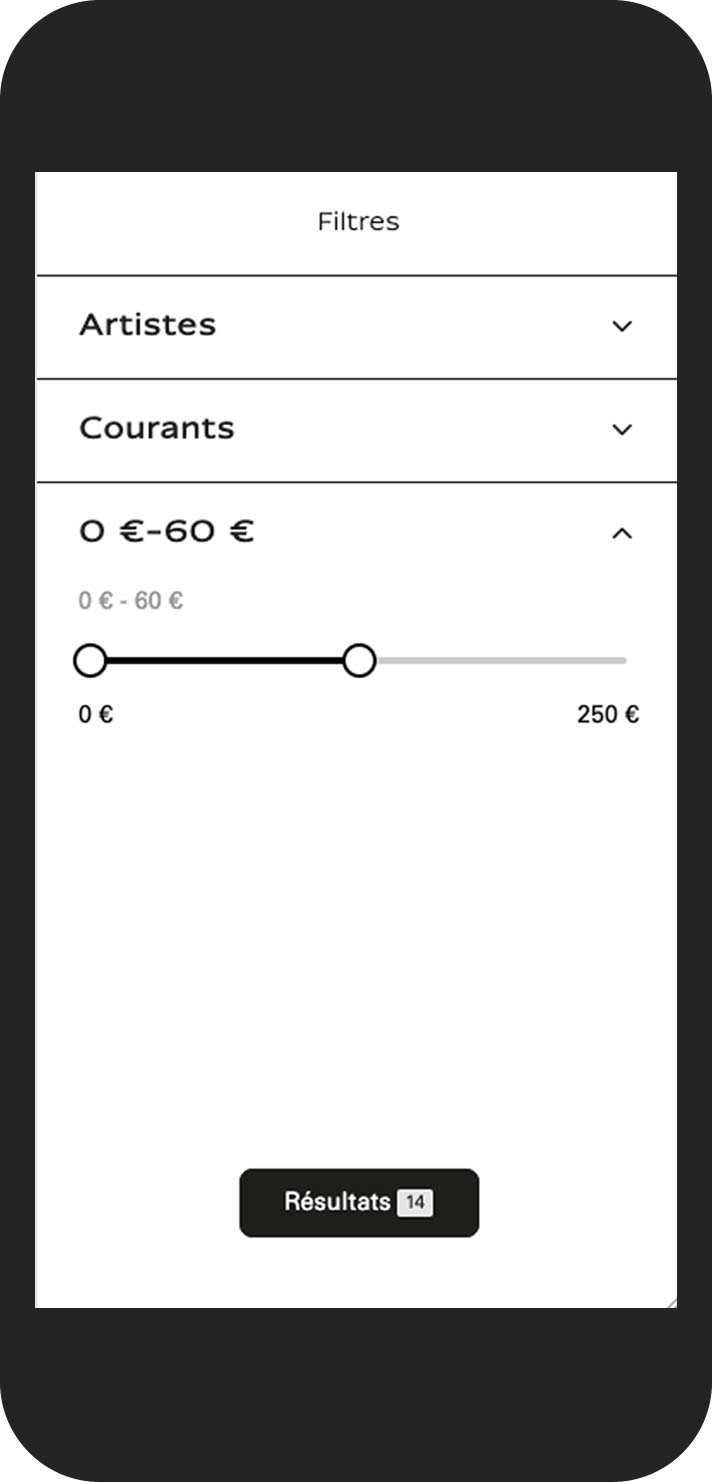Click the resize handle in the bottom corner
The width and height of the screenshot is (712, 1482).
coord(671,1303)
